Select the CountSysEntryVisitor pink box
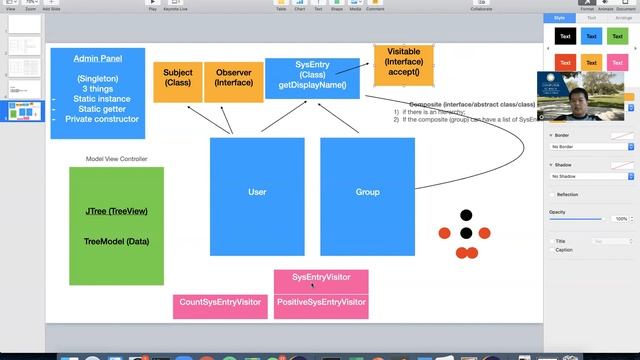The image size is (640, 360). 220,307
